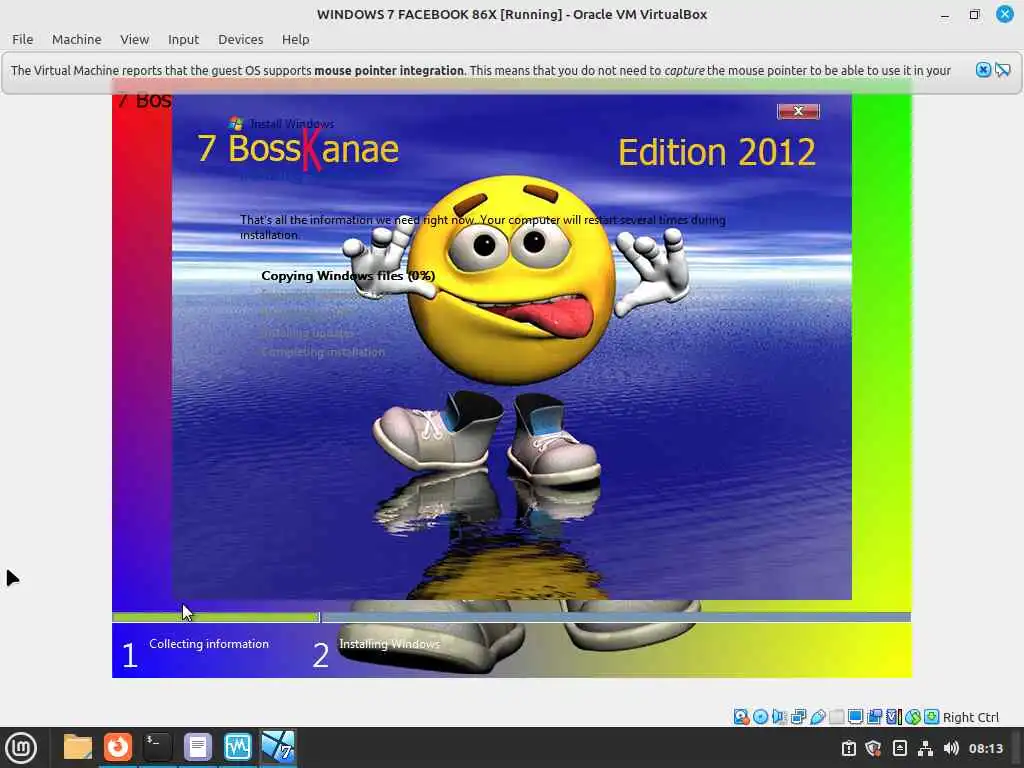Click the display status icon
The height and width of the screenshot is (768, 1024).
pos(856,716)
